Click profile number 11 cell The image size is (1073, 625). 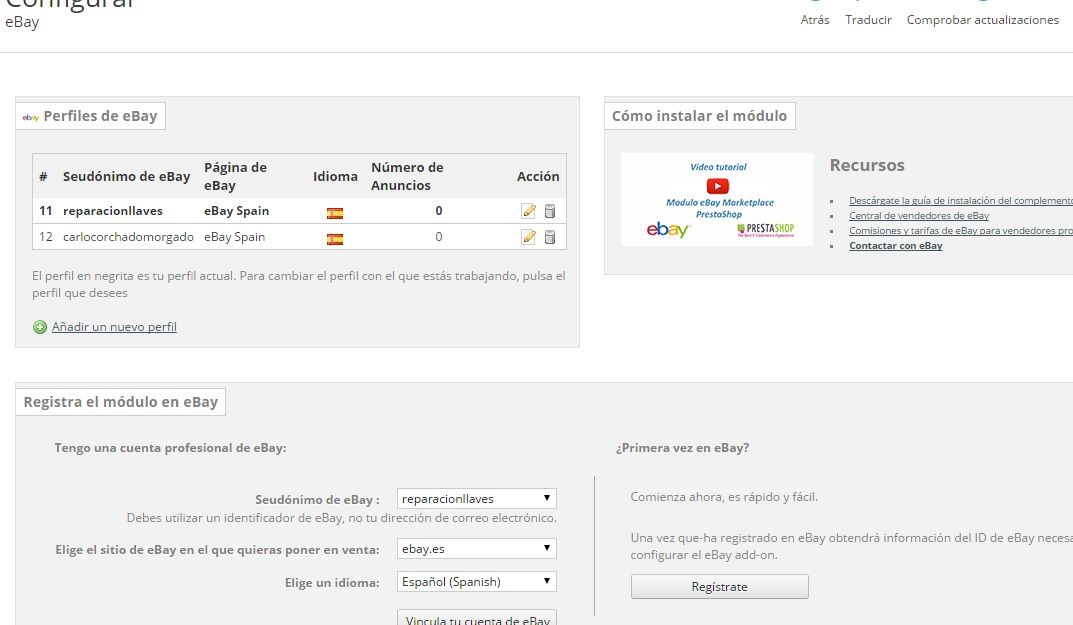click(46, 211)
